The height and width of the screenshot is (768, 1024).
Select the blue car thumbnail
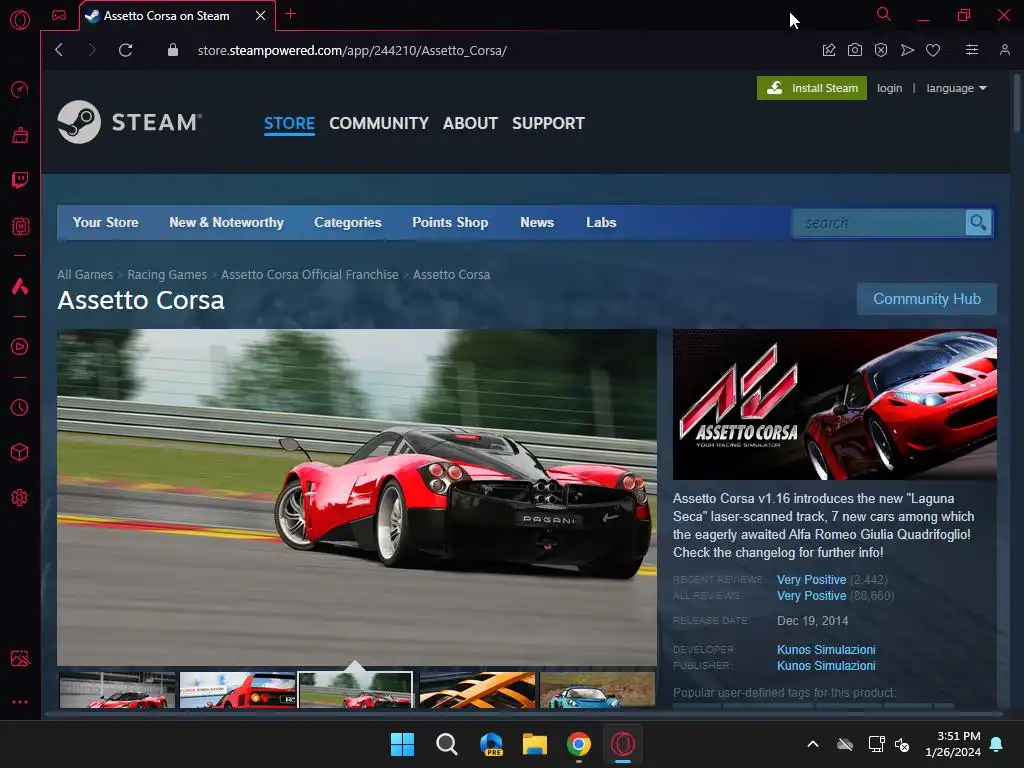click(598, 690)
